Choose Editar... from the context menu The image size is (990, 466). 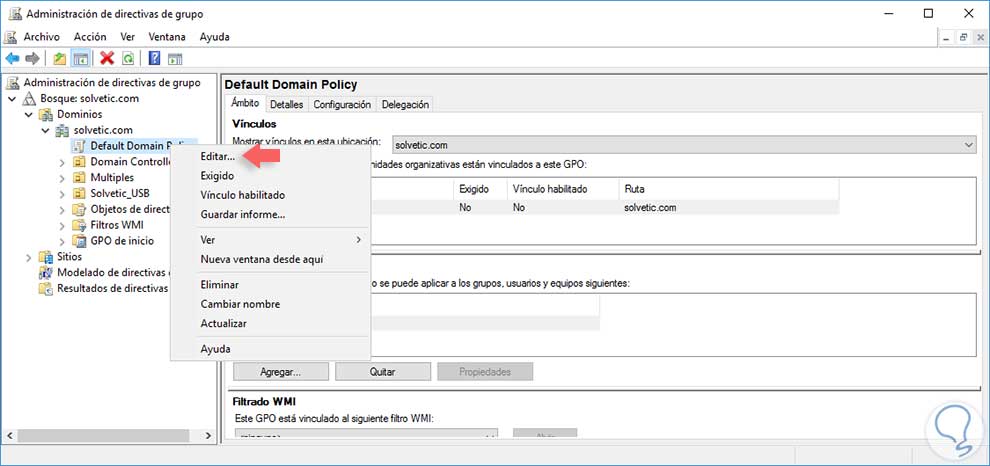click(217, 157)
